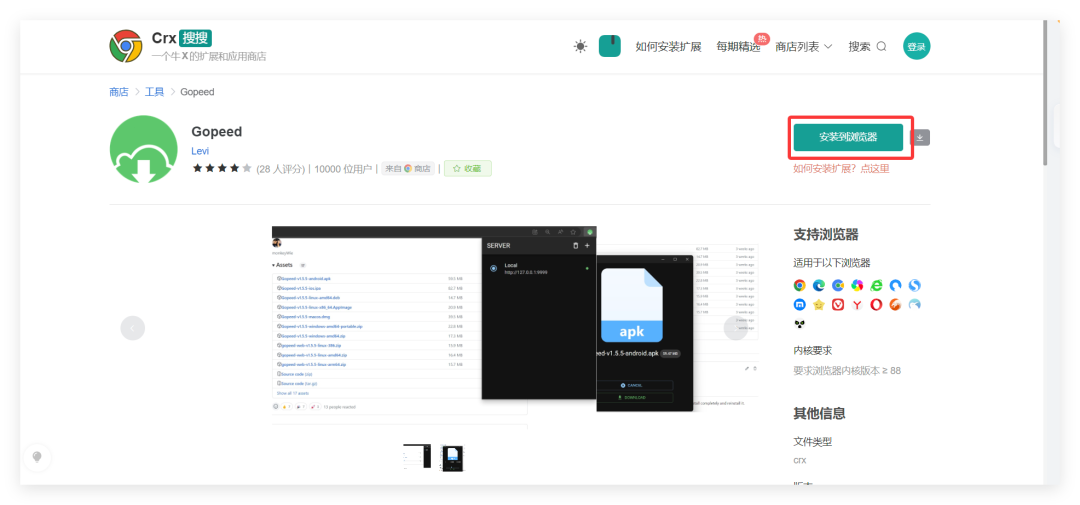Click 安装到浏览器 install button

click(x=848, y=137)
